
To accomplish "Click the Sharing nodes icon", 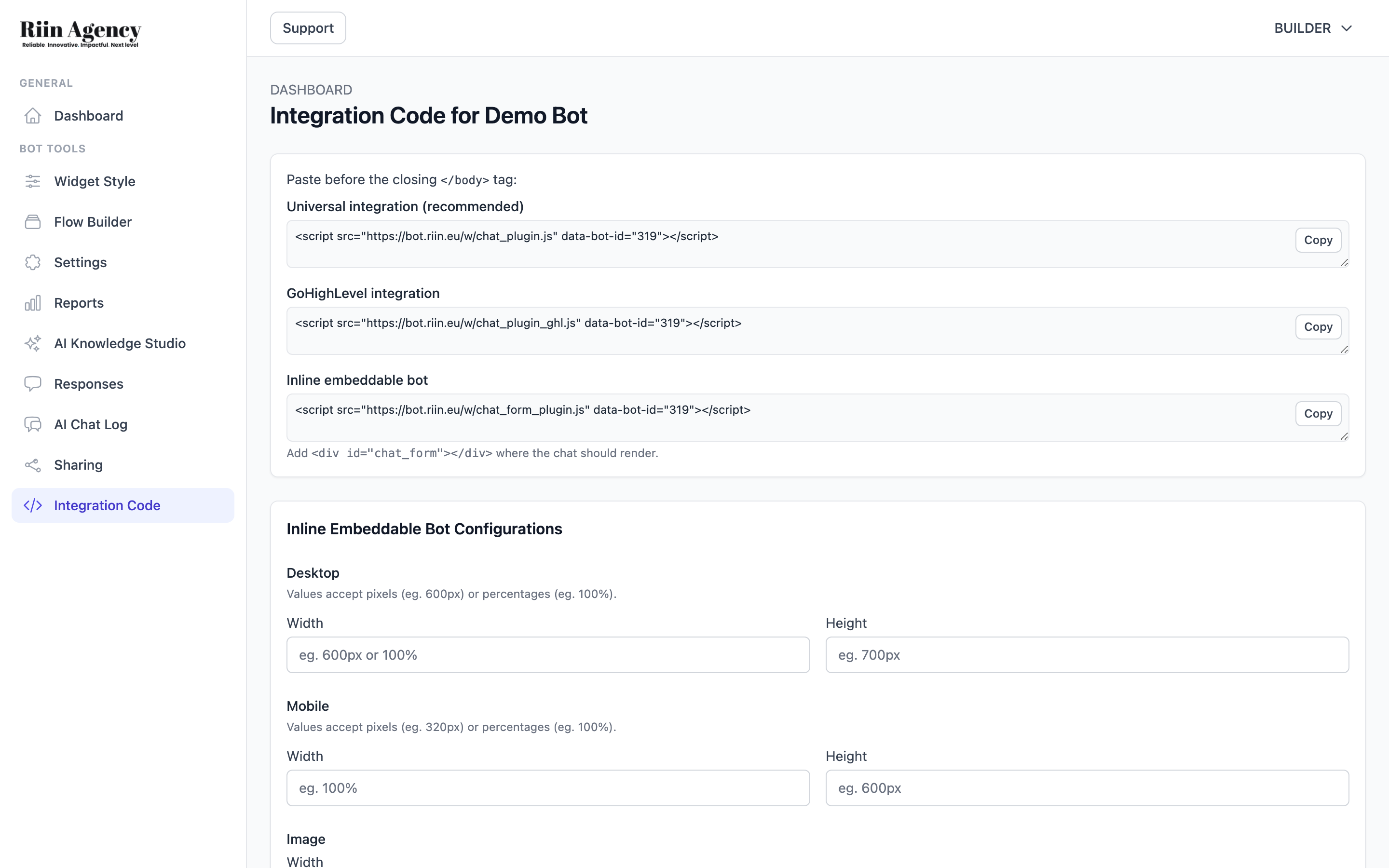I will (33, 465).
